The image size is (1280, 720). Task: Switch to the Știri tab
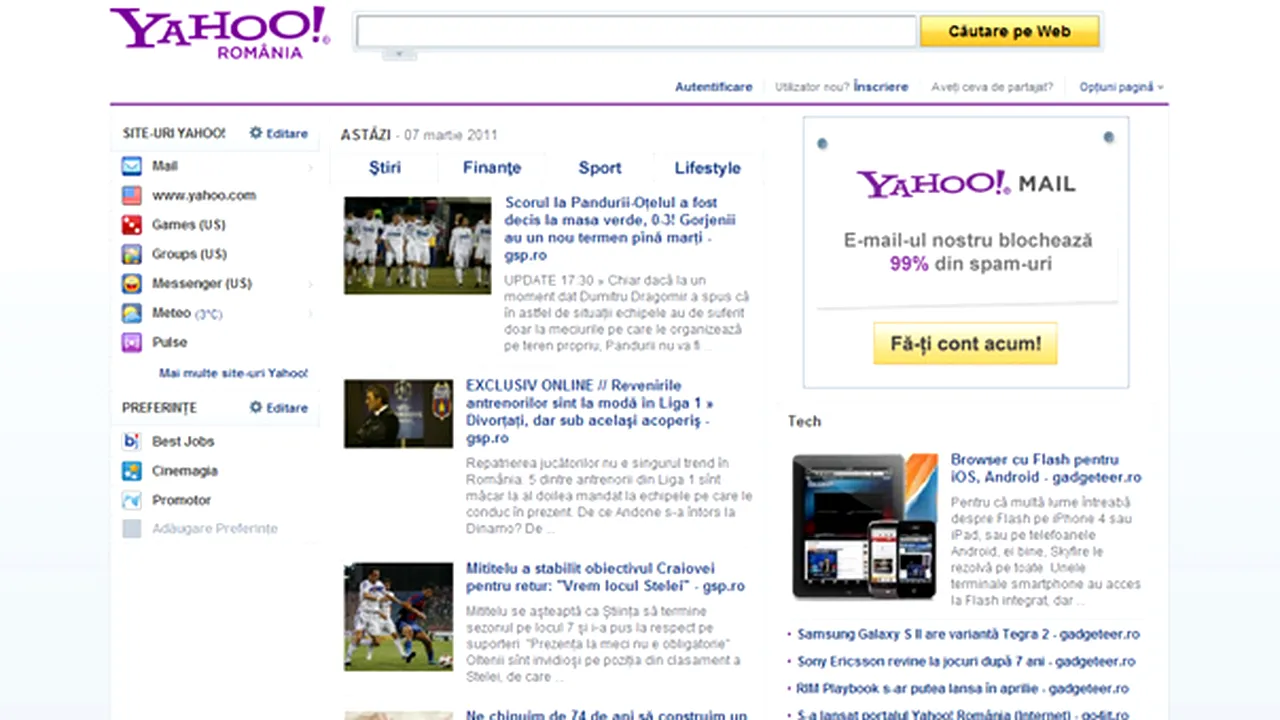(x=385, y=168)
